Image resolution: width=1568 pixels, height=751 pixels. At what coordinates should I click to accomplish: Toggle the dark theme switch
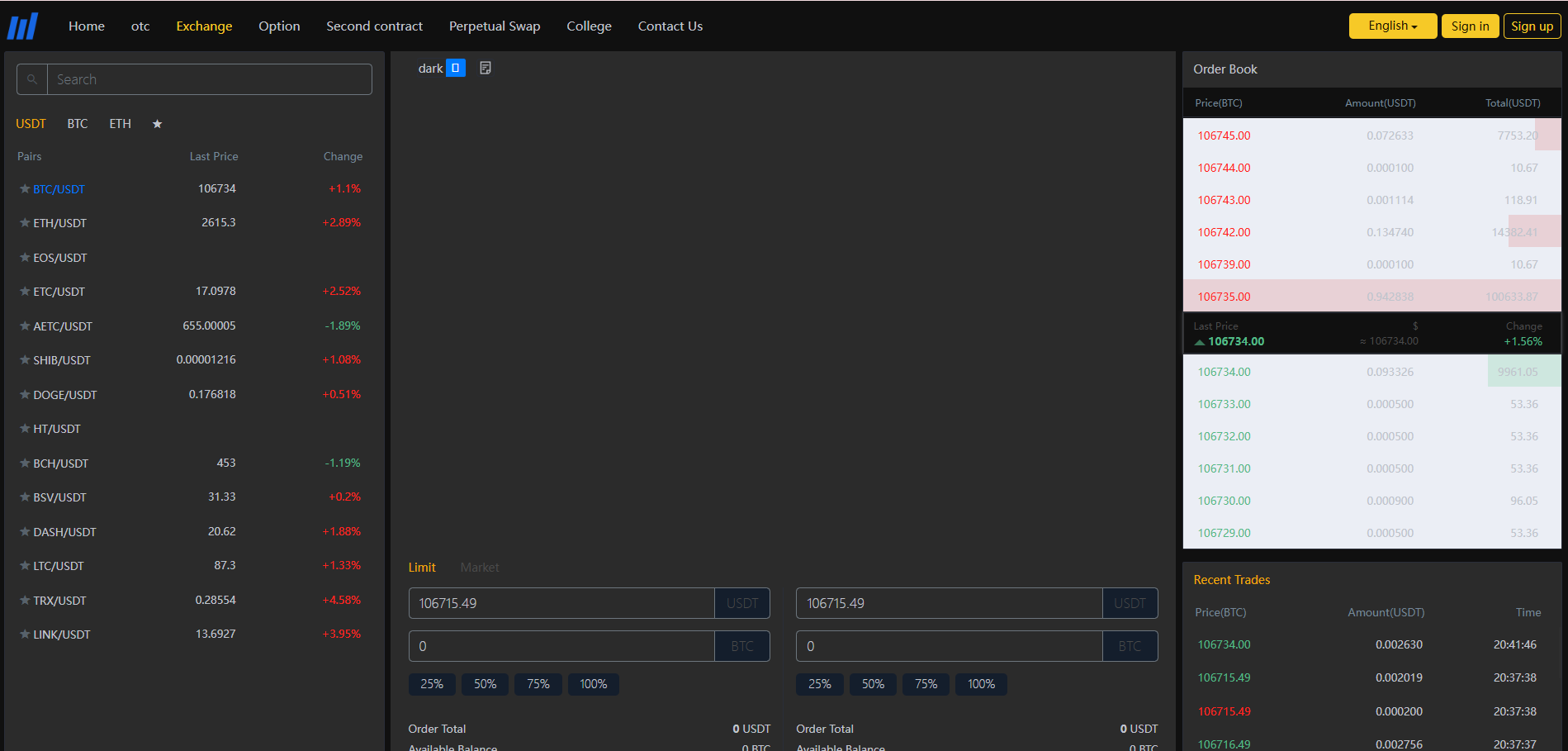456,68
